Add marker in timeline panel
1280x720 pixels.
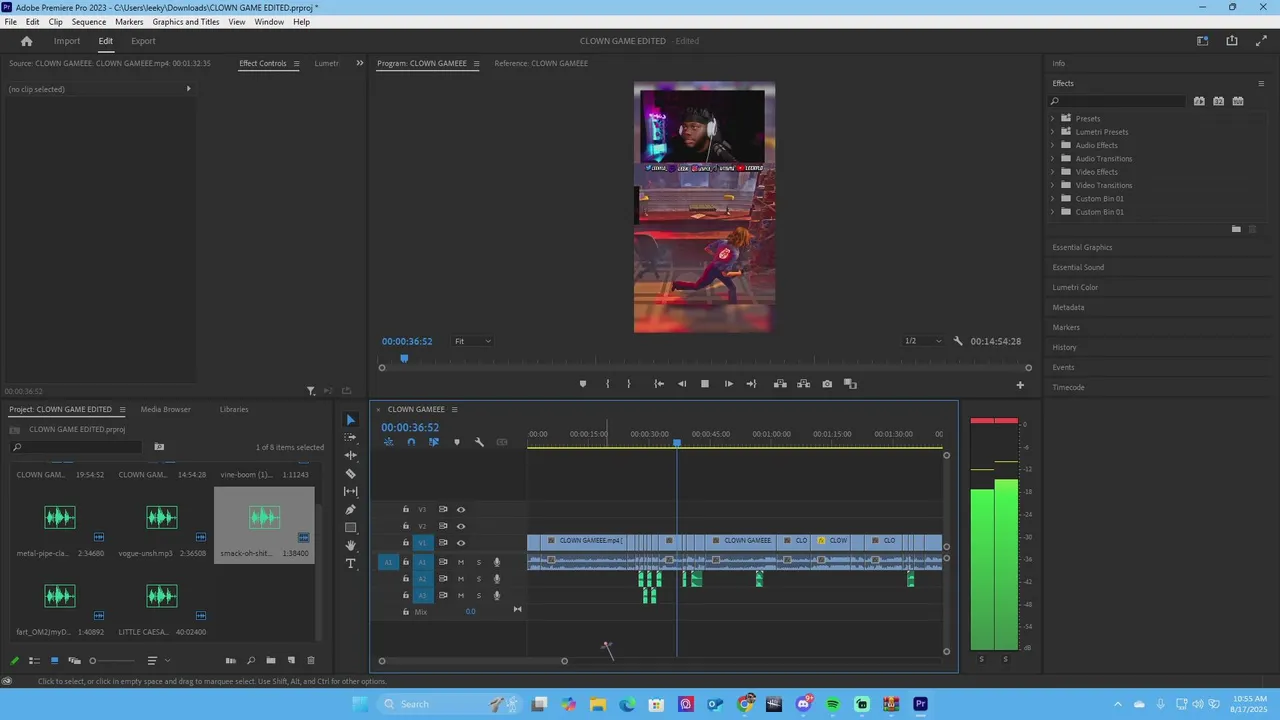click(x=457, y=442)
